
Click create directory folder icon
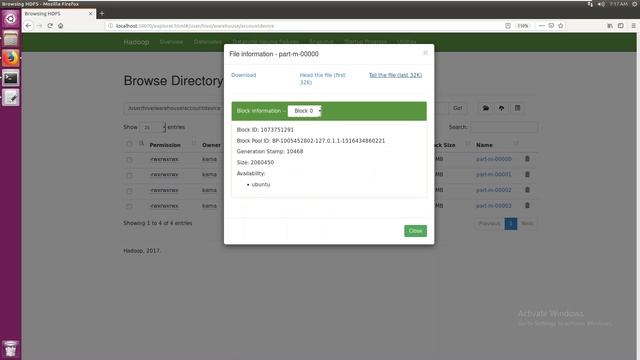[486, 108]
